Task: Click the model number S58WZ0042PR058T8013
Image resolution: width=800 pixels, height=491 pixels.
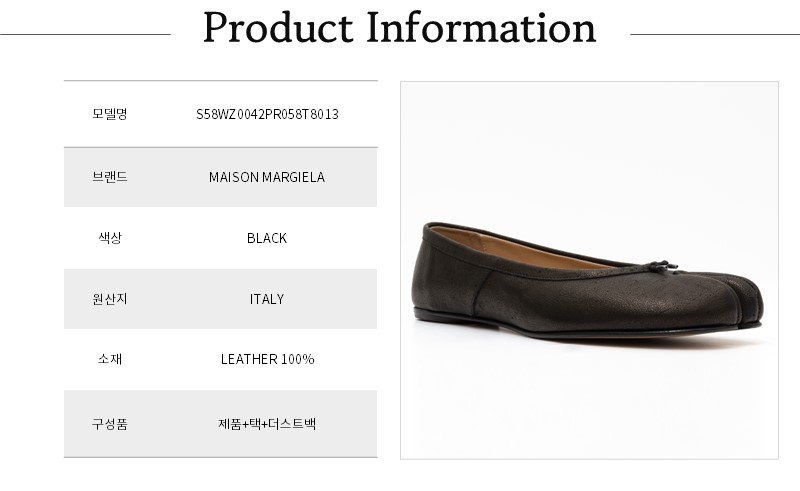Action: (267, 114)
